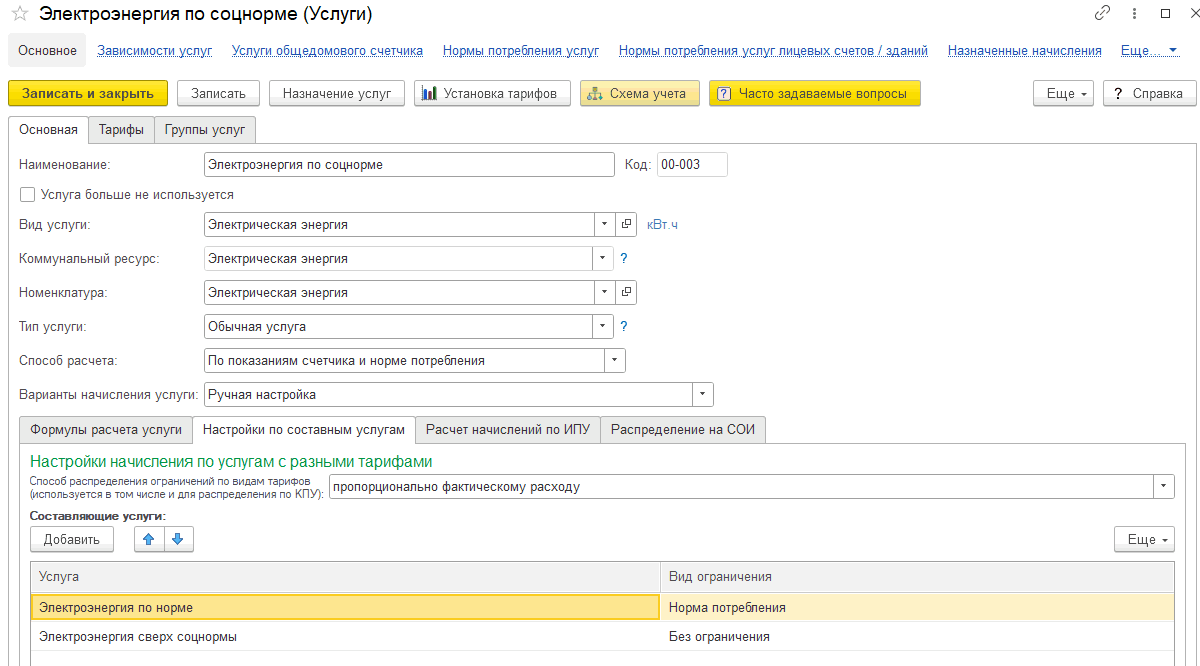Go to Нормы потребления услуг link

point(521,51)
